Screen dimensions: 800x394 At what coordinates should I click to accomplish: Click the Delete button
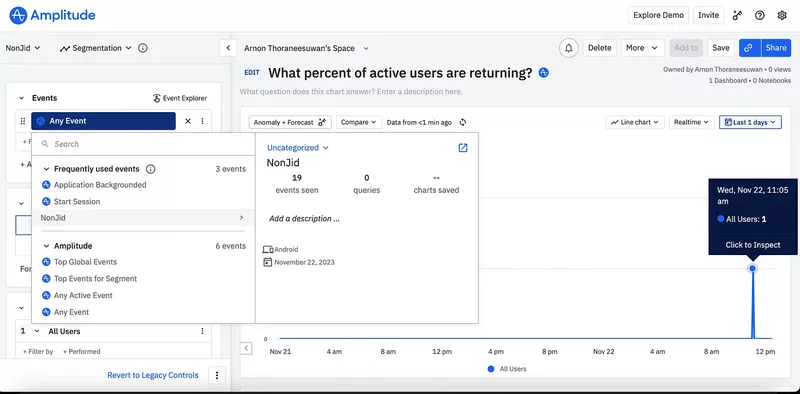[x=599, y=48]
